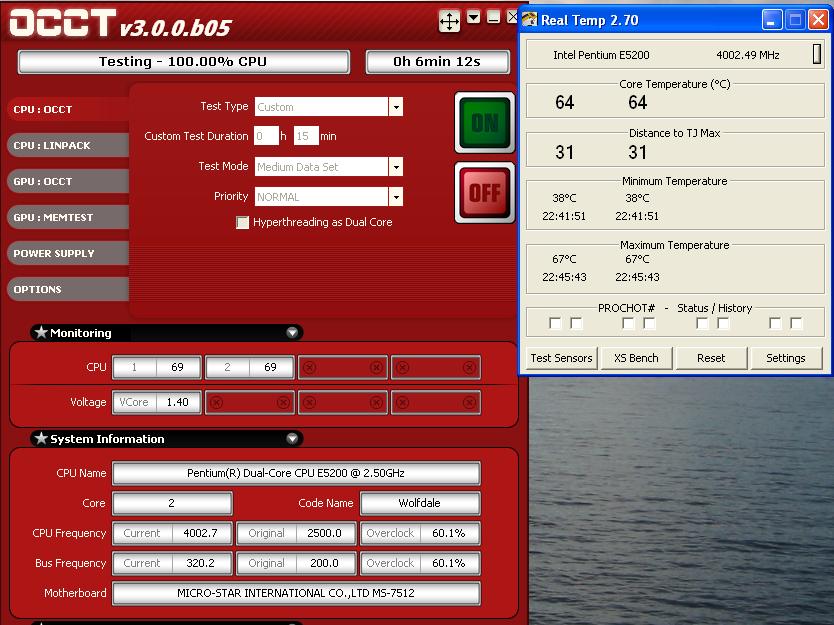Click the green ON start button
Image resolution: width=834 pixels, height=625 pixels.
point(485,123)
